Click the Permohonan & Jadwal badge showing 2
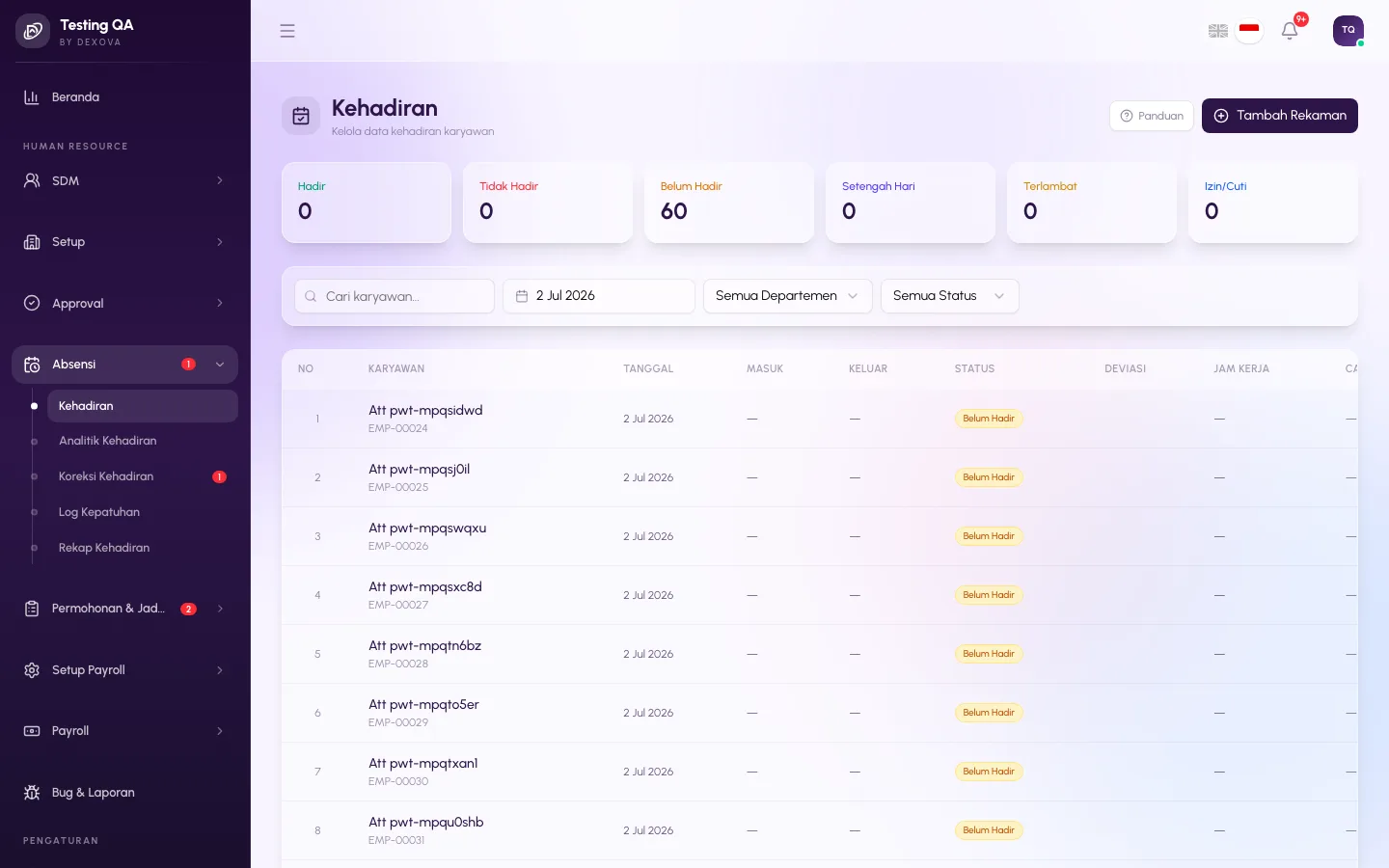Viewport: 1389px width, 868px height. pyautogui.click(x=188, y=609)
